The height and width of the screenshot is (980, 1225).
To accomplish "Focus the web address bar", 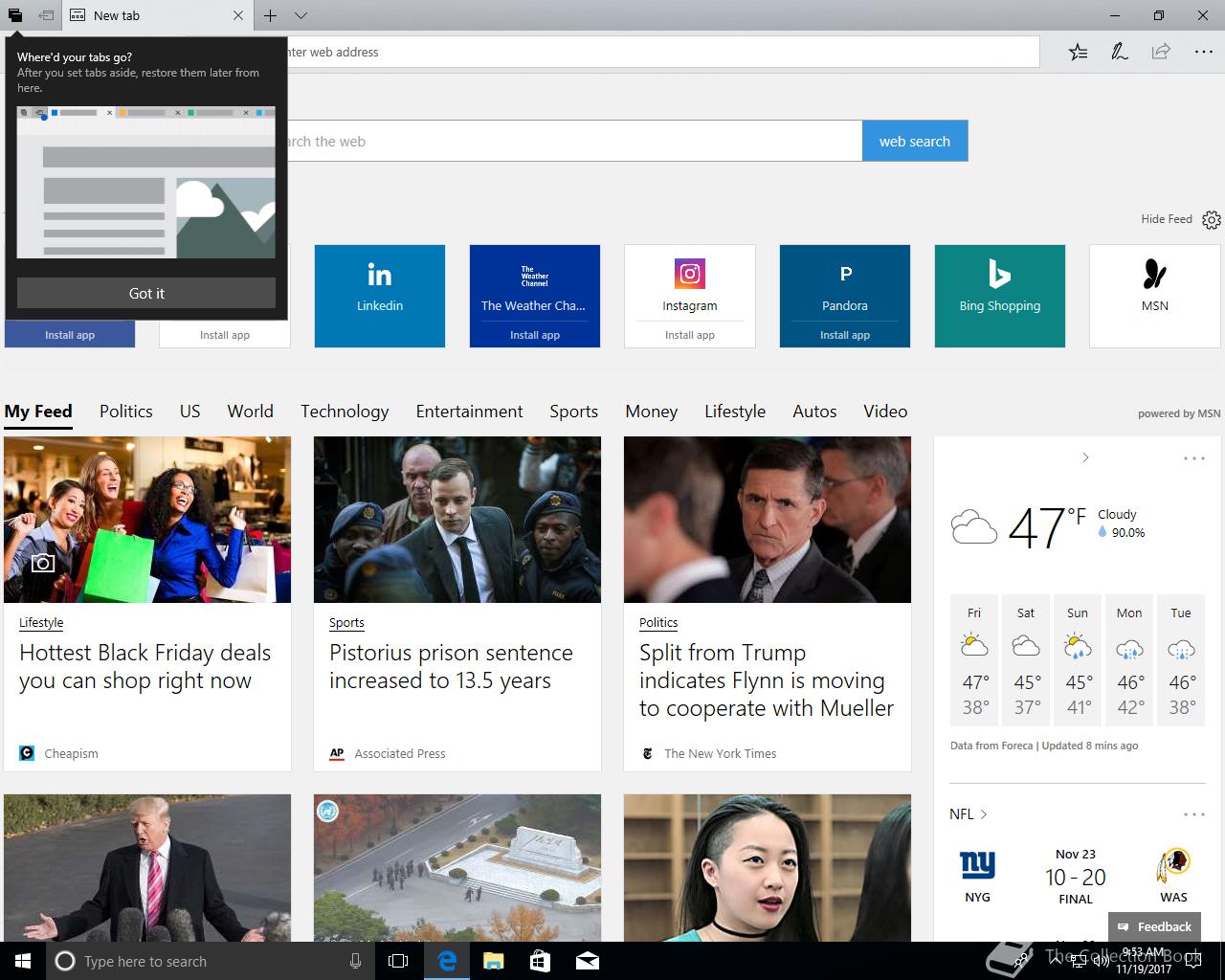I will (662, 52).
